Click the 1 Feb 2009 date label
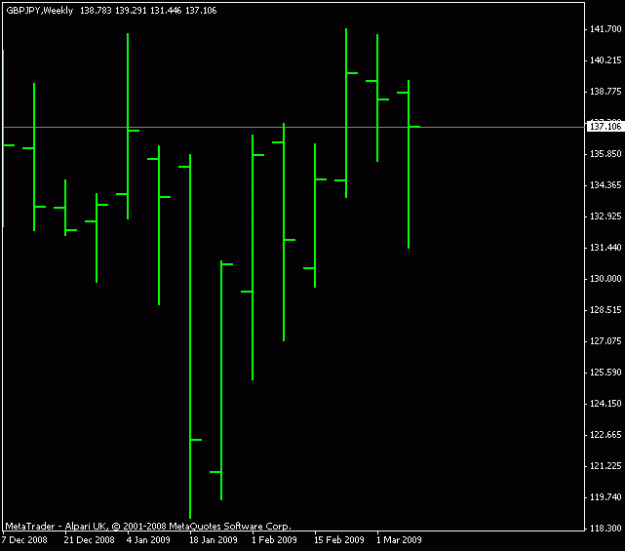The height and width of the screenshot is (551, 625). pyautogui.click(x=274, y=540)
